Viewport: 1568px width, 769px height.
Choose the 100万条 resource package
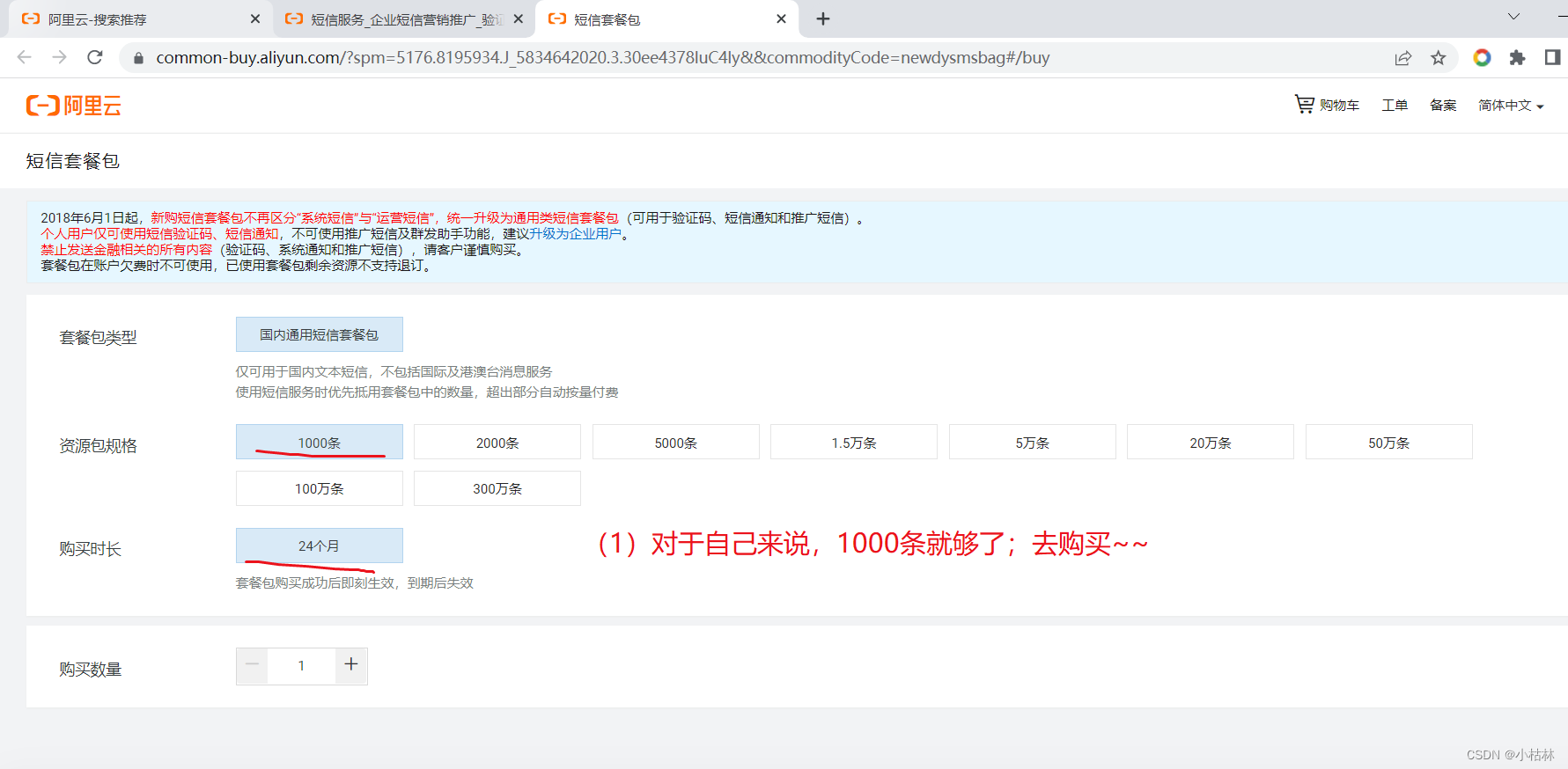(320, 488)
